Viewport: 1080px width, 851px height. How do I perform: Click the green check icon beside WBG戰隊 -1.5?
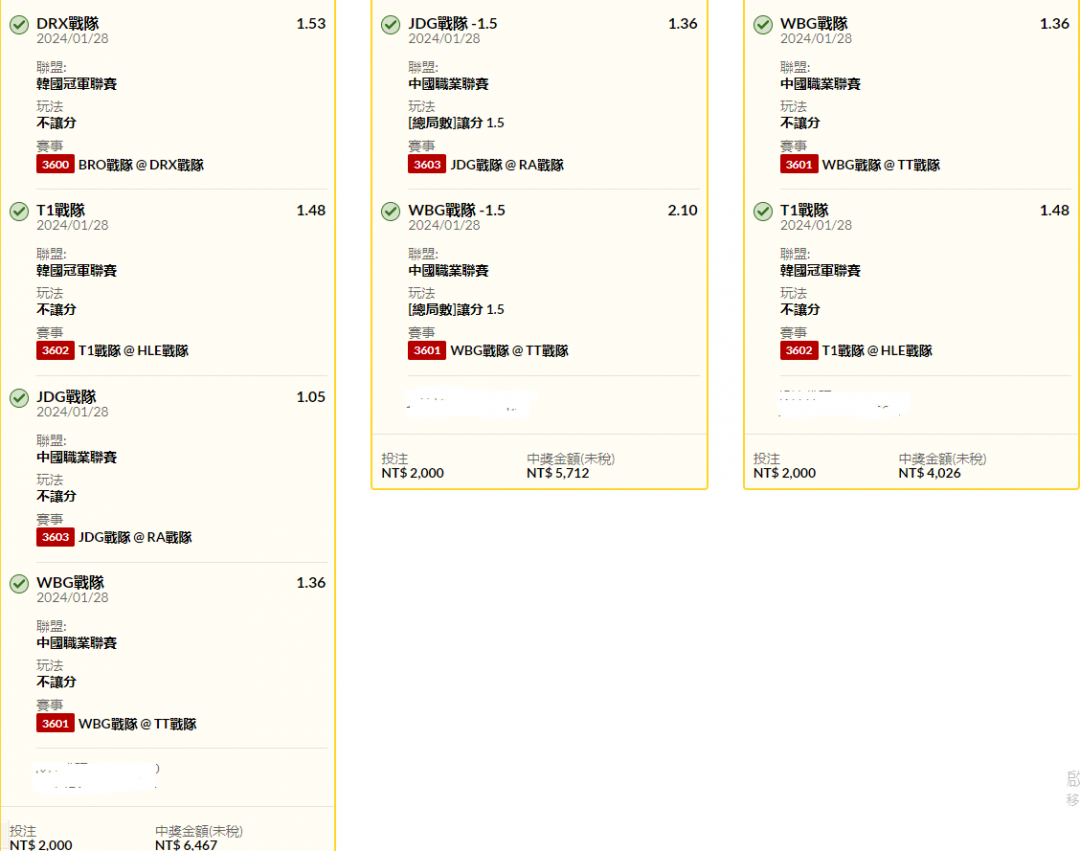(x=391, y=212)
